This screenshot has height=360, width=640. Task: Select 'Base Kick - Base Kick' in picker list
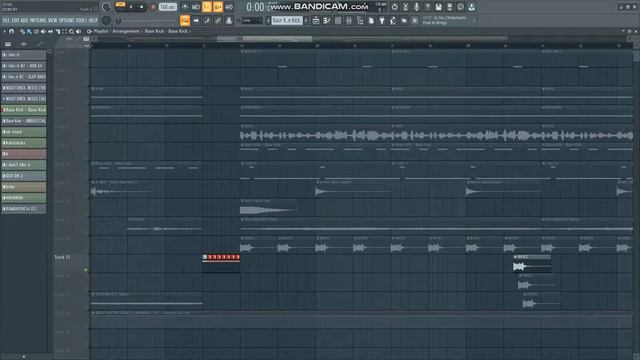click(x=24, y=110)
